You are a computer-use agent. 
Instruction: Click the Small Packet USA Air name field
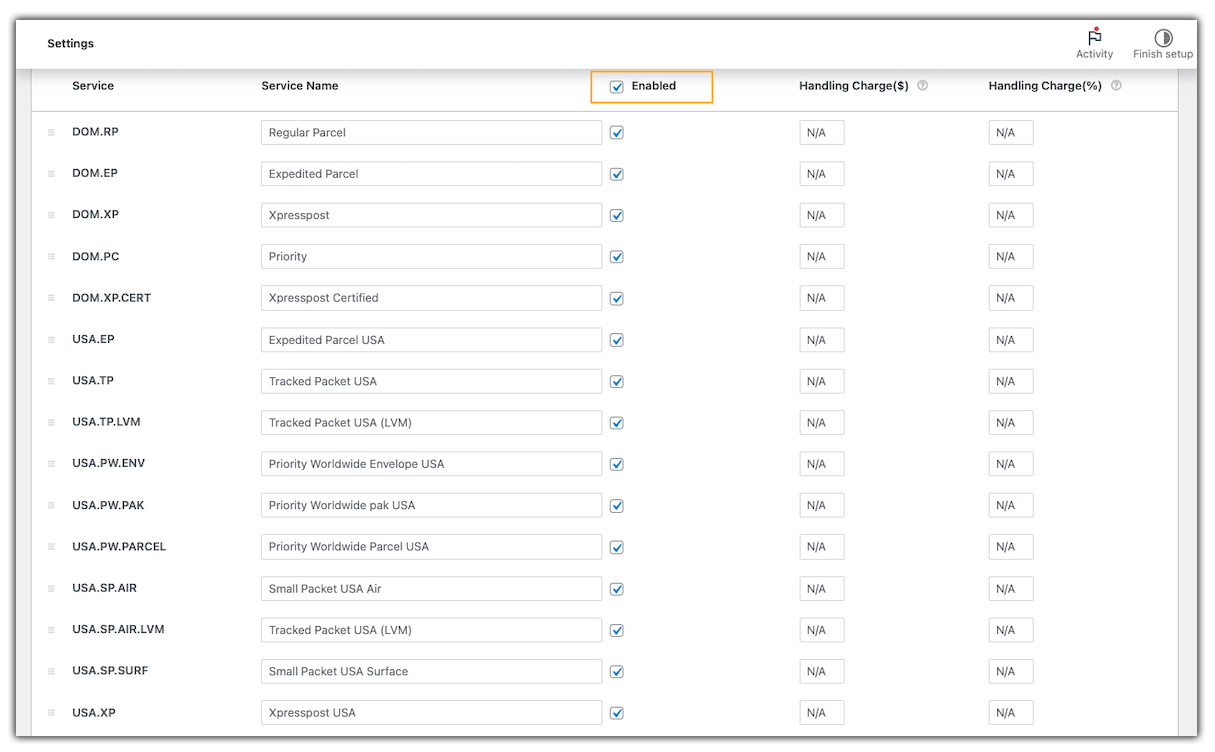point(431,589)
